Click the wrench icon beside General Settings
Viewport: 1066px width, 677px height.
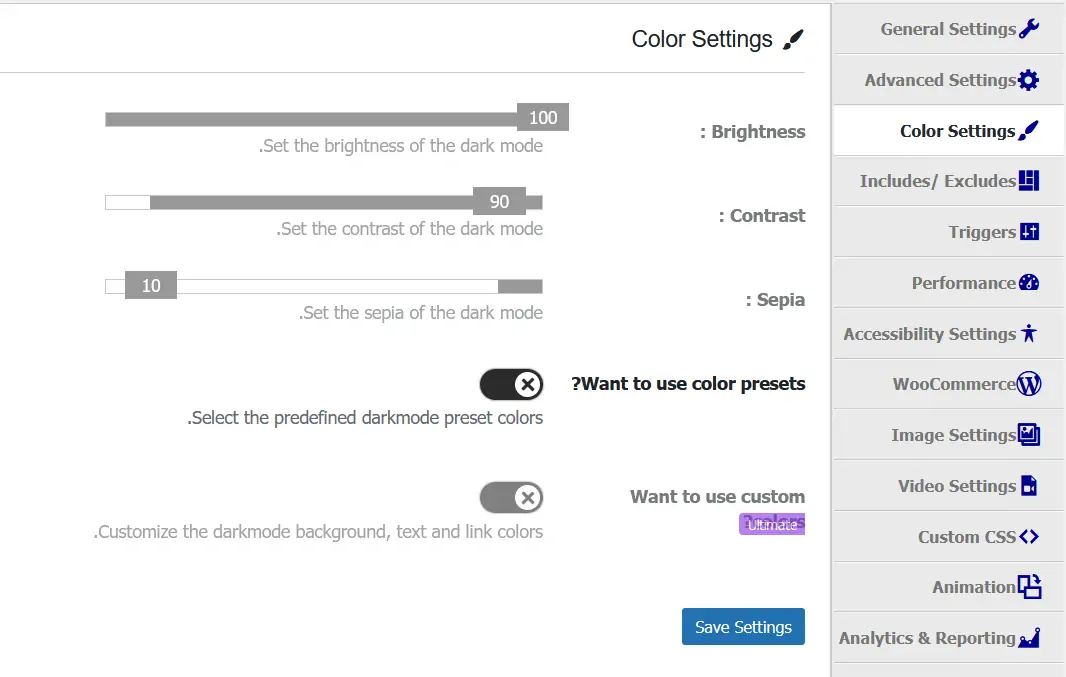pyautogui.click(x=1029, y=29)
